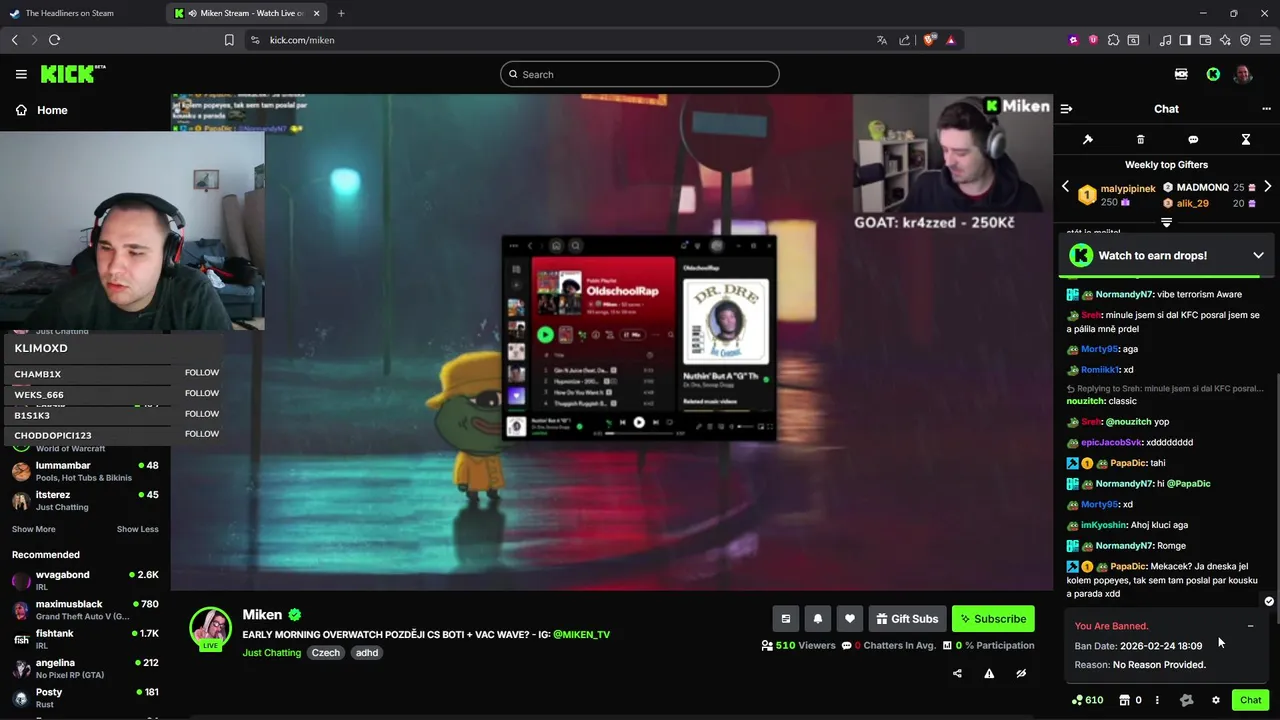The width and height of the screenshot is (1280, 720).
Task: Go back in browser history
Action: [15, 40]
